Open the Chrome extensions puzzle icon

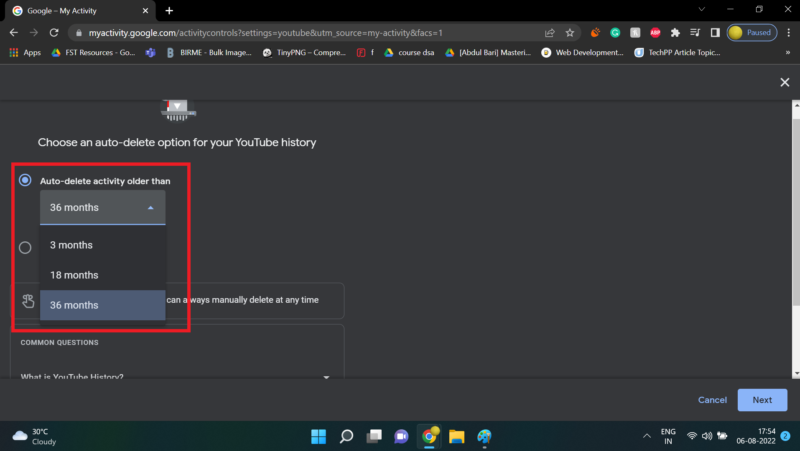(675, 32)
